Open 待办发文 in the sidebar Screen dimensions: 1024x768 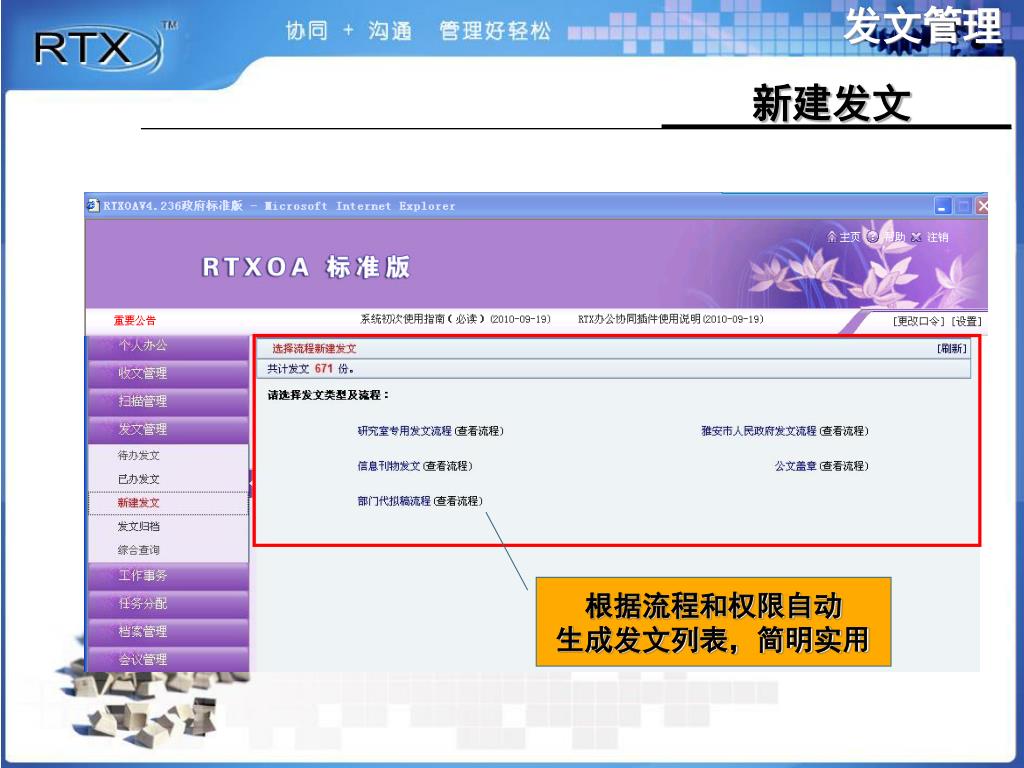pyautogui.click(x=138, y=455)
